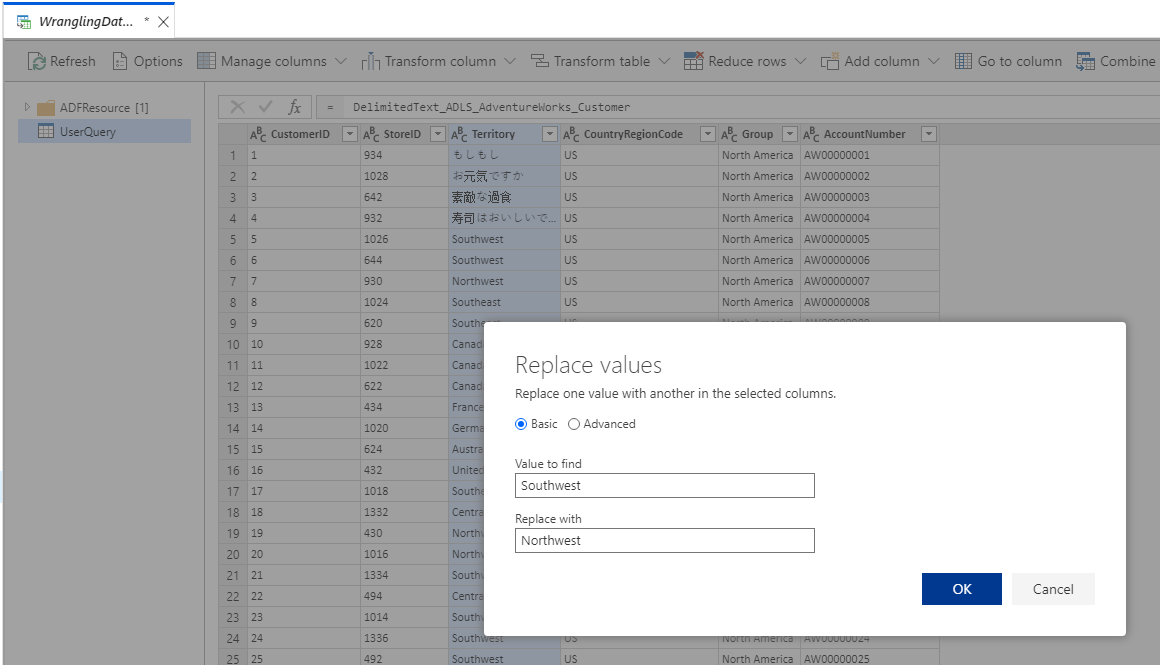Click the Replace with input field

(664, 540)
